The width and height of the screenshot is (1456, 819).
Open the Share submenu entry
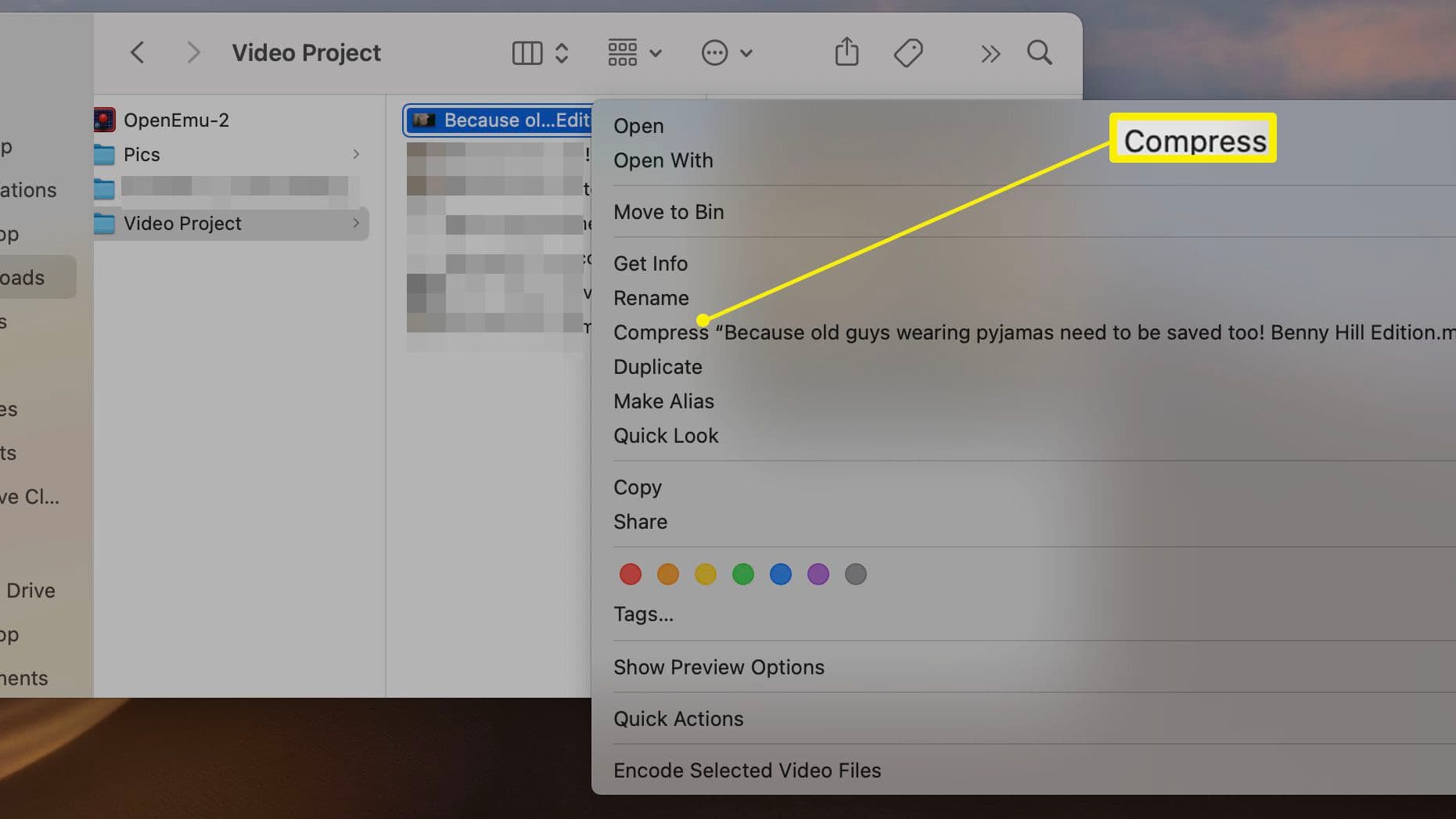(641, 522)
